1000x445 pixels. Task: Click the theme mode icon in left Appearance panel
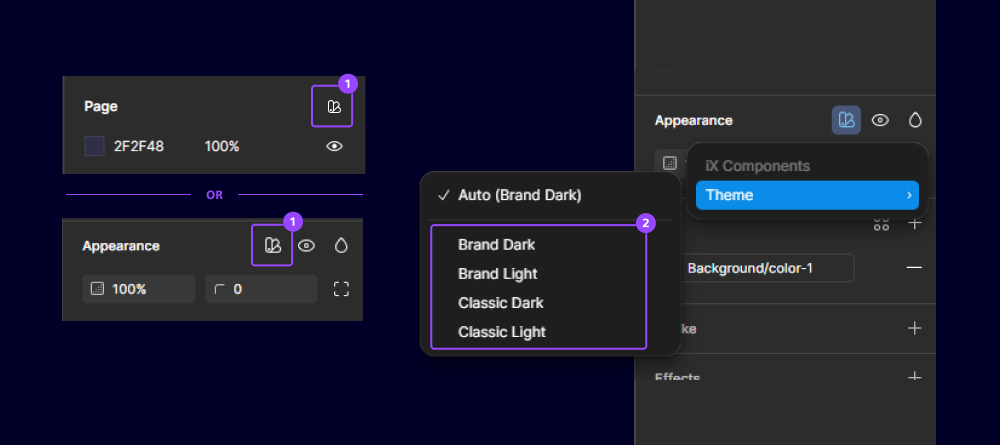pos(272,245)
